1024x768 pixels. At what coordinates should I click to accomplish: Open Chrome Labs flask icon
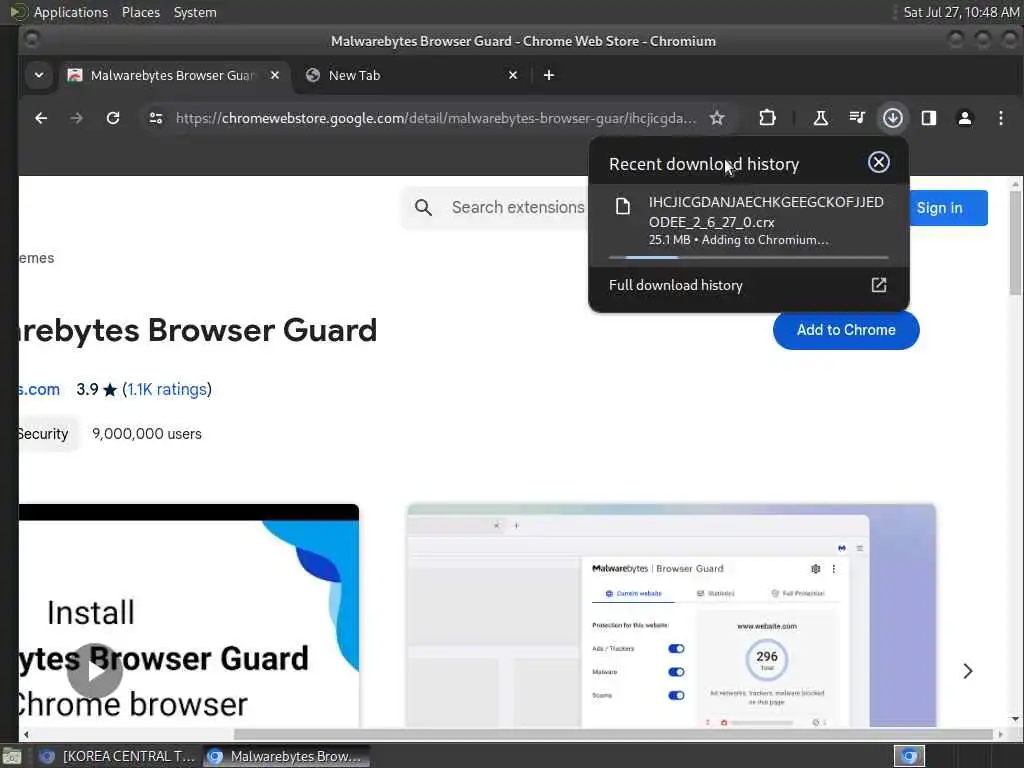pyautogui.click(x=821, y=118)
